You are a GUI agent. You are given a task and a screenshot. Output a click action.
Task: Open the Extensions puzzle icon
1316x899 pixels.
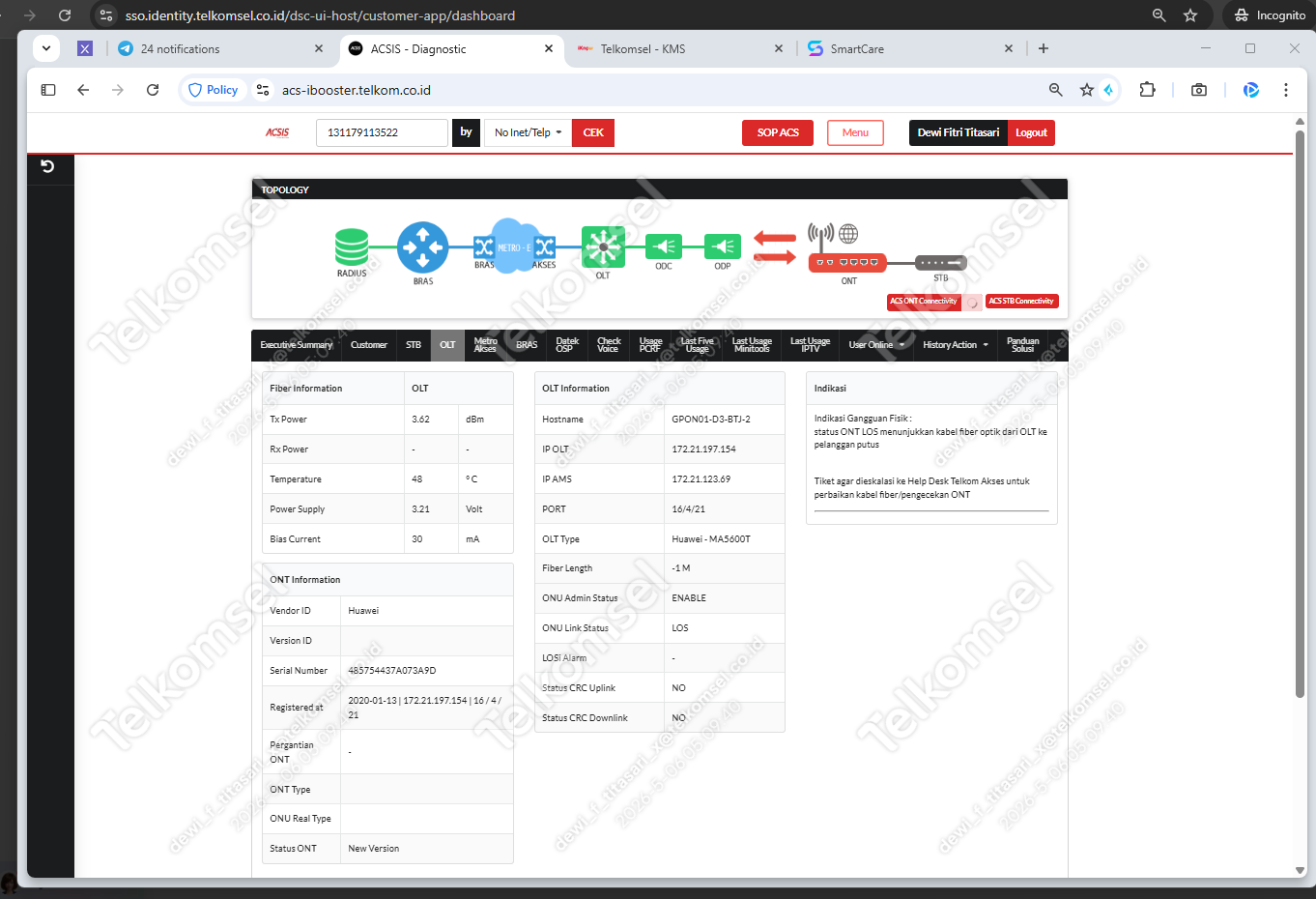[1147, 90]
